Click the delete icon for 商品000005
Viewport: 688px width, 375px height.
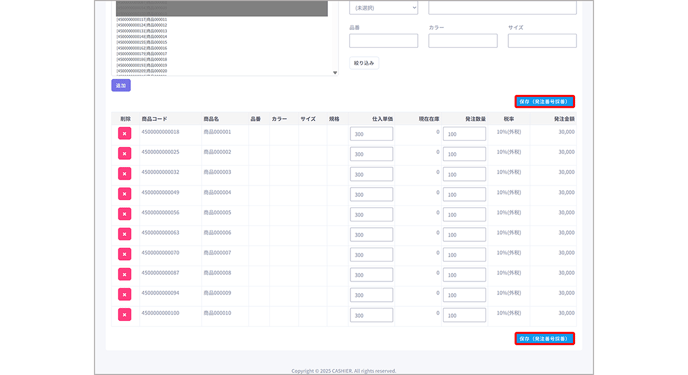[125, 214]
